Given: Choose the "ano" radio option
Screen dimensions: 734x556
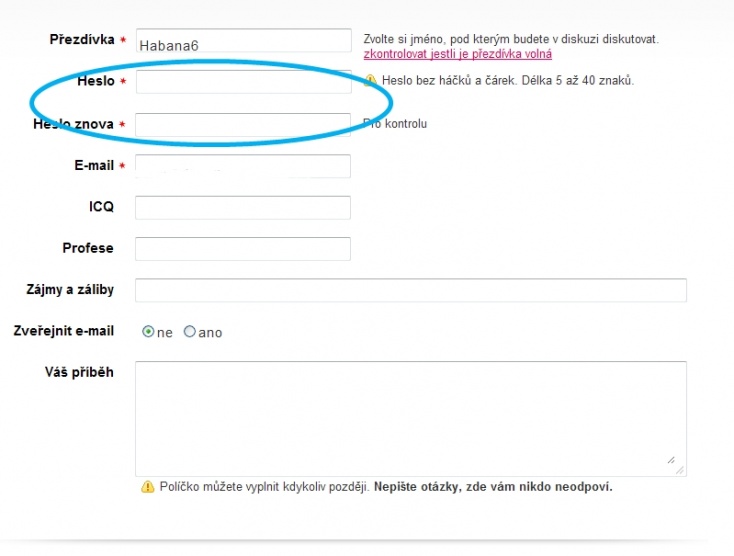Looking at the screenshot, I should (x=190, y=332).
